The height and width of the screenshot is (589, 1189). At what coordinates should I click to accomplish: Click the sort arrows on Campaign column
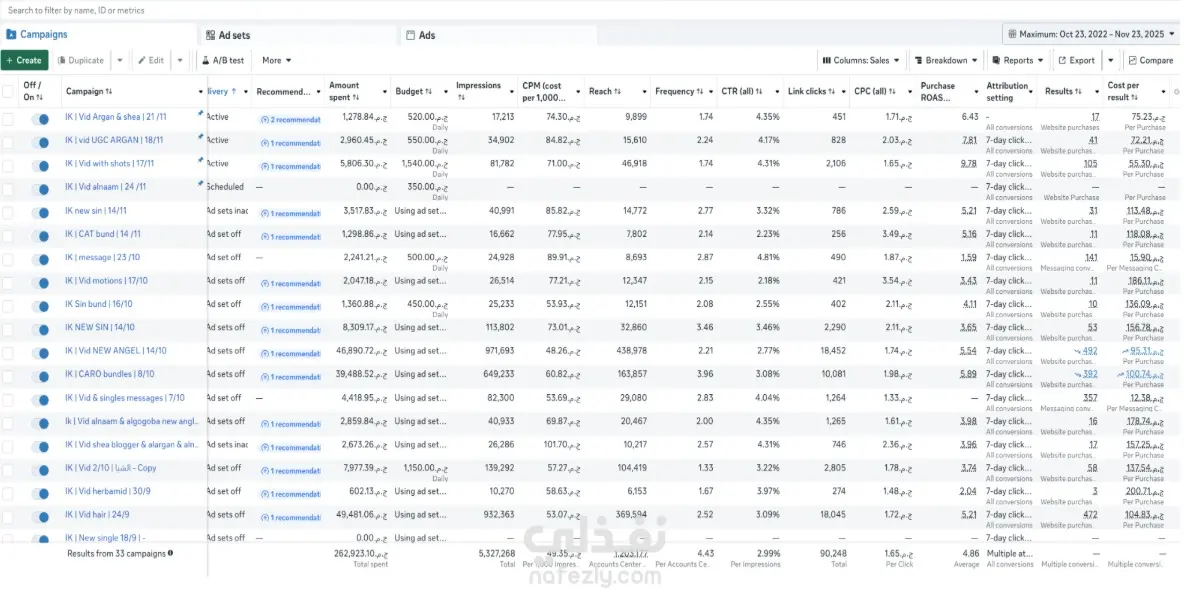(x=109, y=92)
